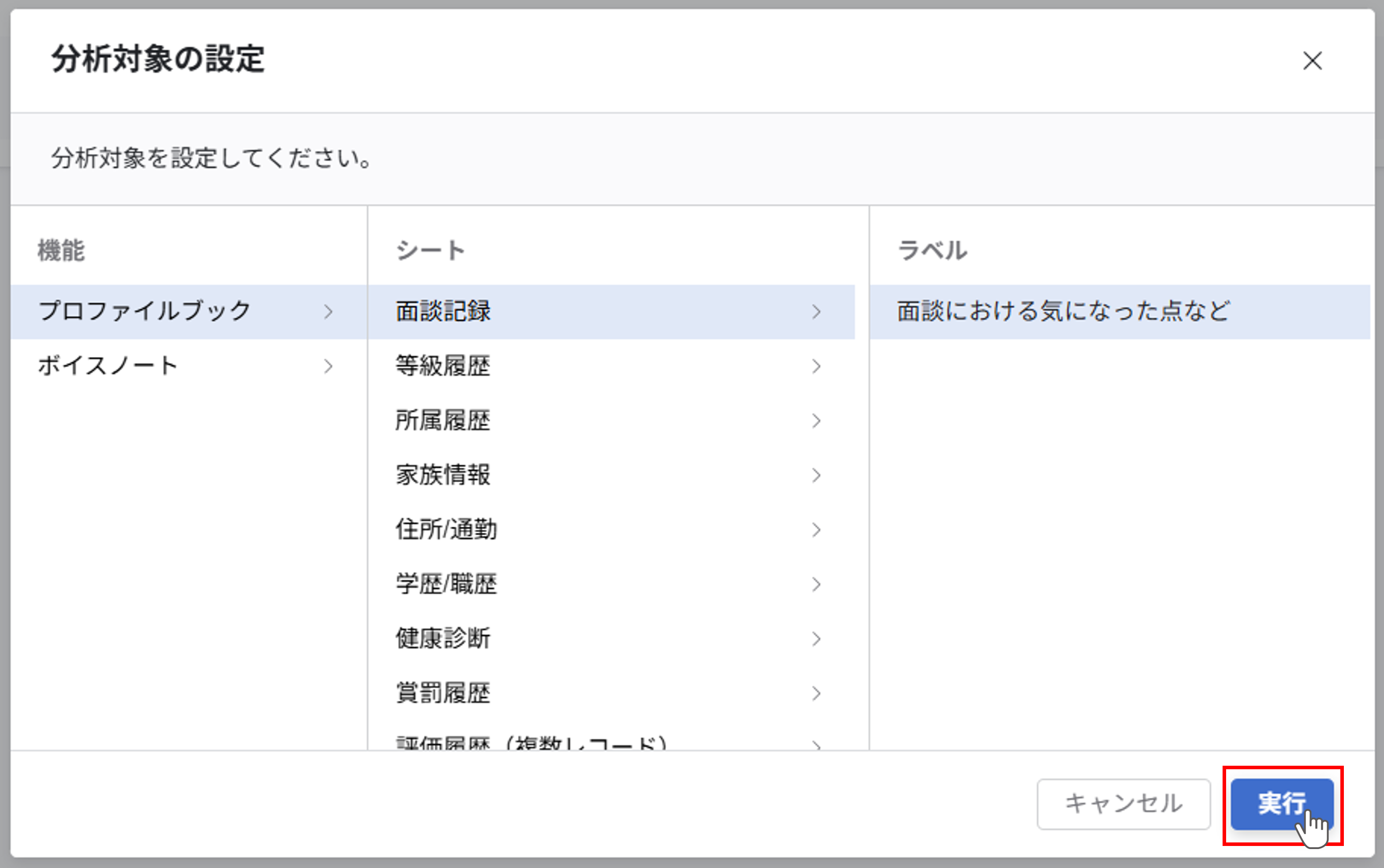This screenshot has width=1384, height=868.
Task: Expand the chevron next to プロファイルブック
Action: tap(329, 312)
